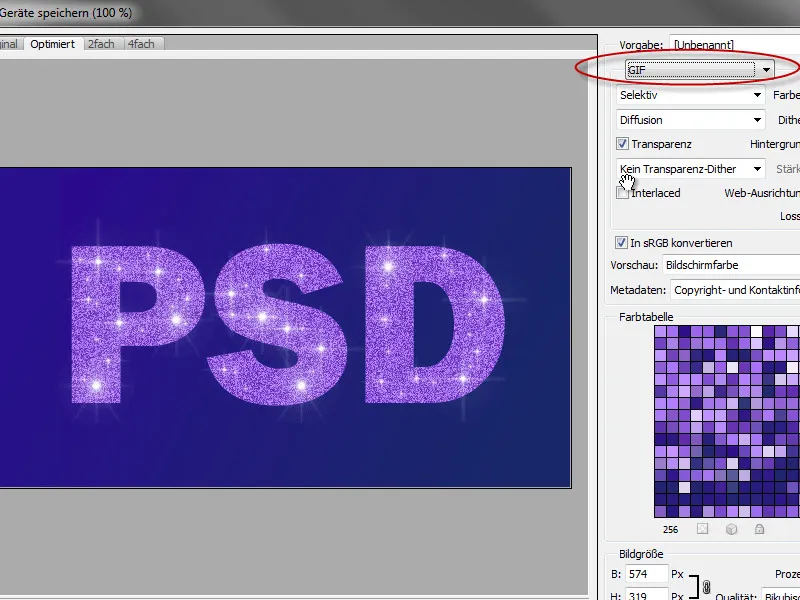
Task: Open the Kein Transparenz-Dither dropdown
Action: pos(691,169)
